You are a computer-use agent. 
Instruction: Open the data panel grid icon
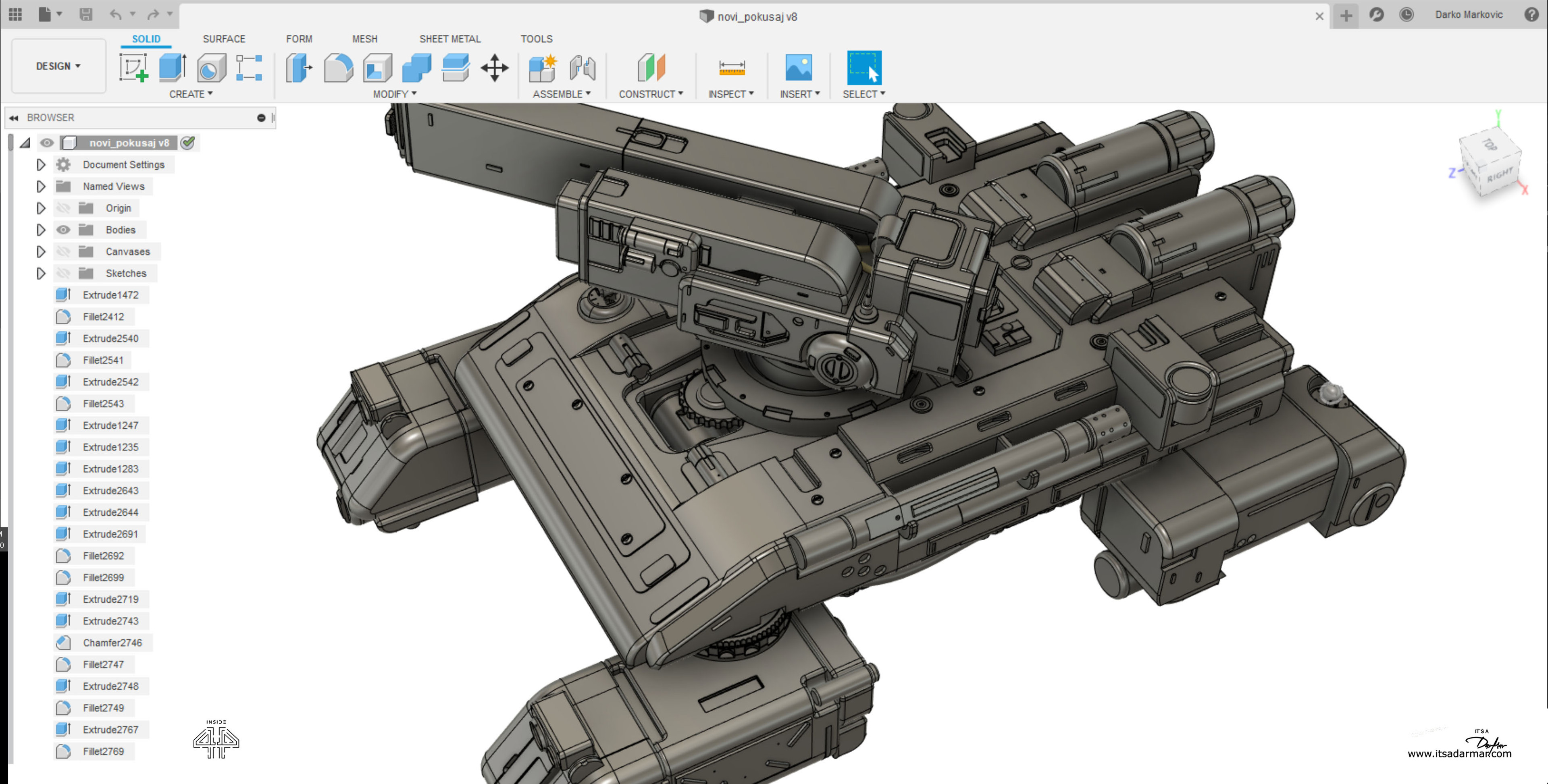click(x=15, y=15)
